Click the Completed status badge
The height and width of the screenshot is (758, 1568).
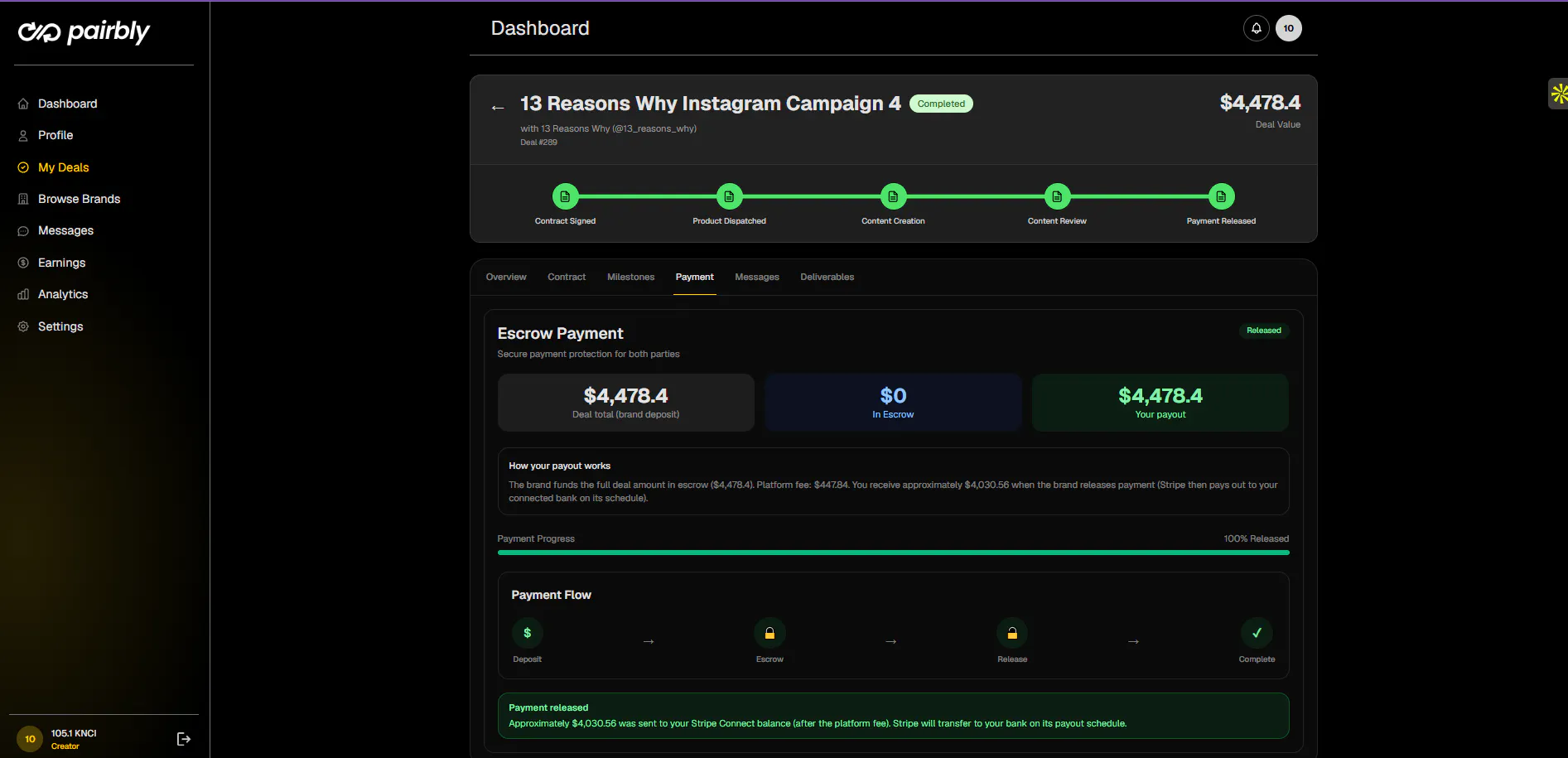(x=941, y=104)
